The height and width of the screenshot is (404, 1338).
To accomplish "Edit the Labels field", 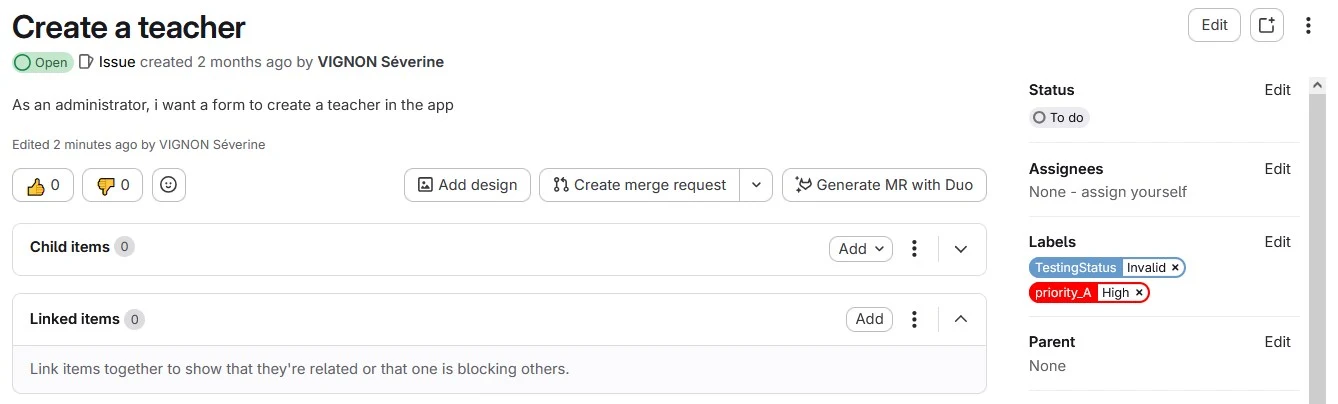I will (1277, 242).
